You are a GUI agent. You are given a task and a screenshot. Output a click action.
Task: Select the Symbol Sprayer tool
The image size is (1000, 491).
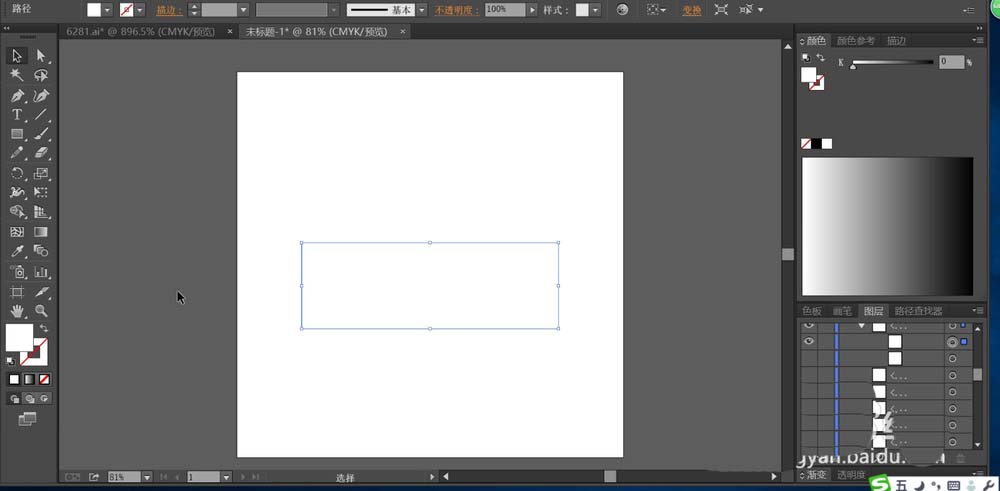[17, 272]
